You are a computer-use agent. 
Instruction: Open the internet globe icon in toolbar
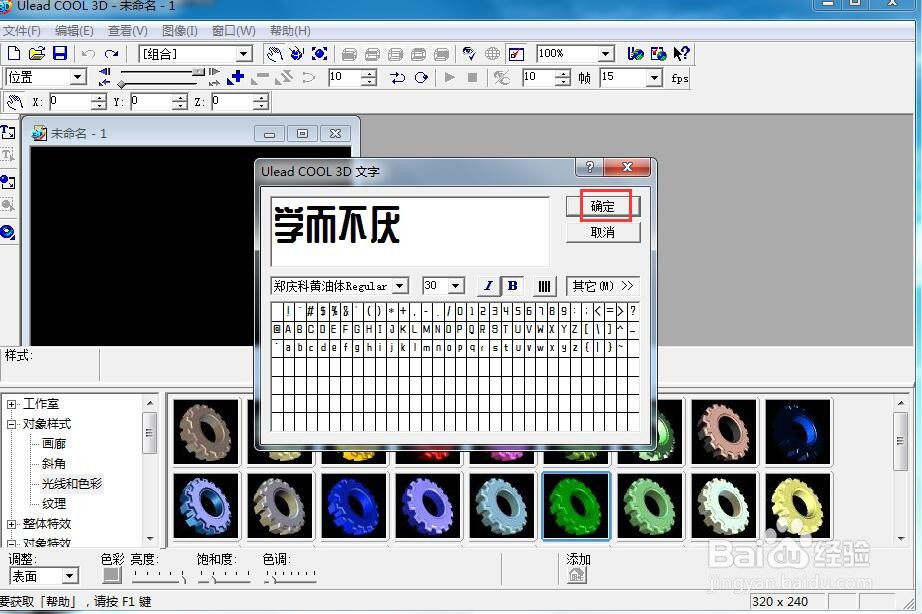tap(492, 54)
